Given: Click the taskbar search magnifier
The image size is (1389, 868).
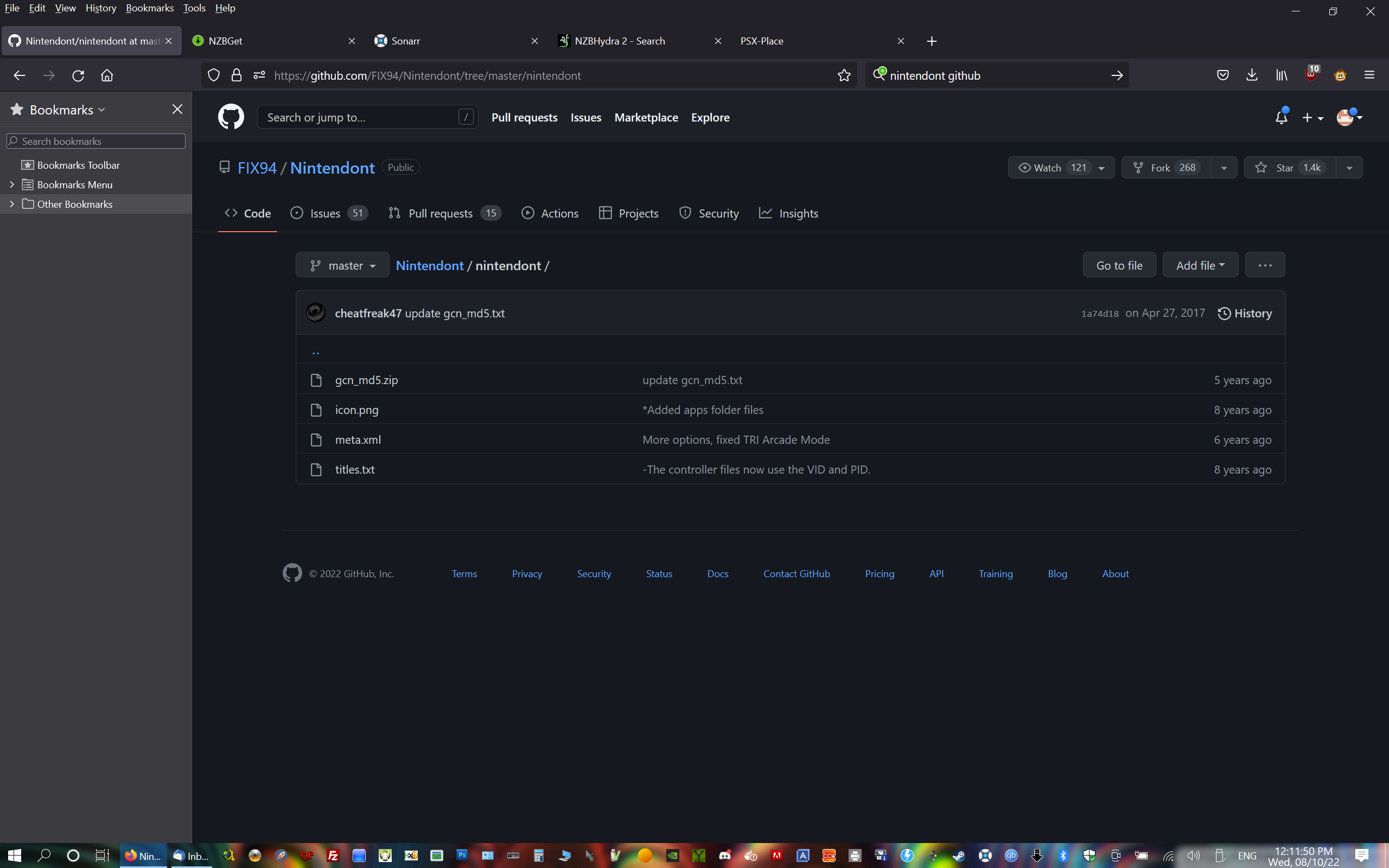Looking at the screenshot, I should pos(43,856).
